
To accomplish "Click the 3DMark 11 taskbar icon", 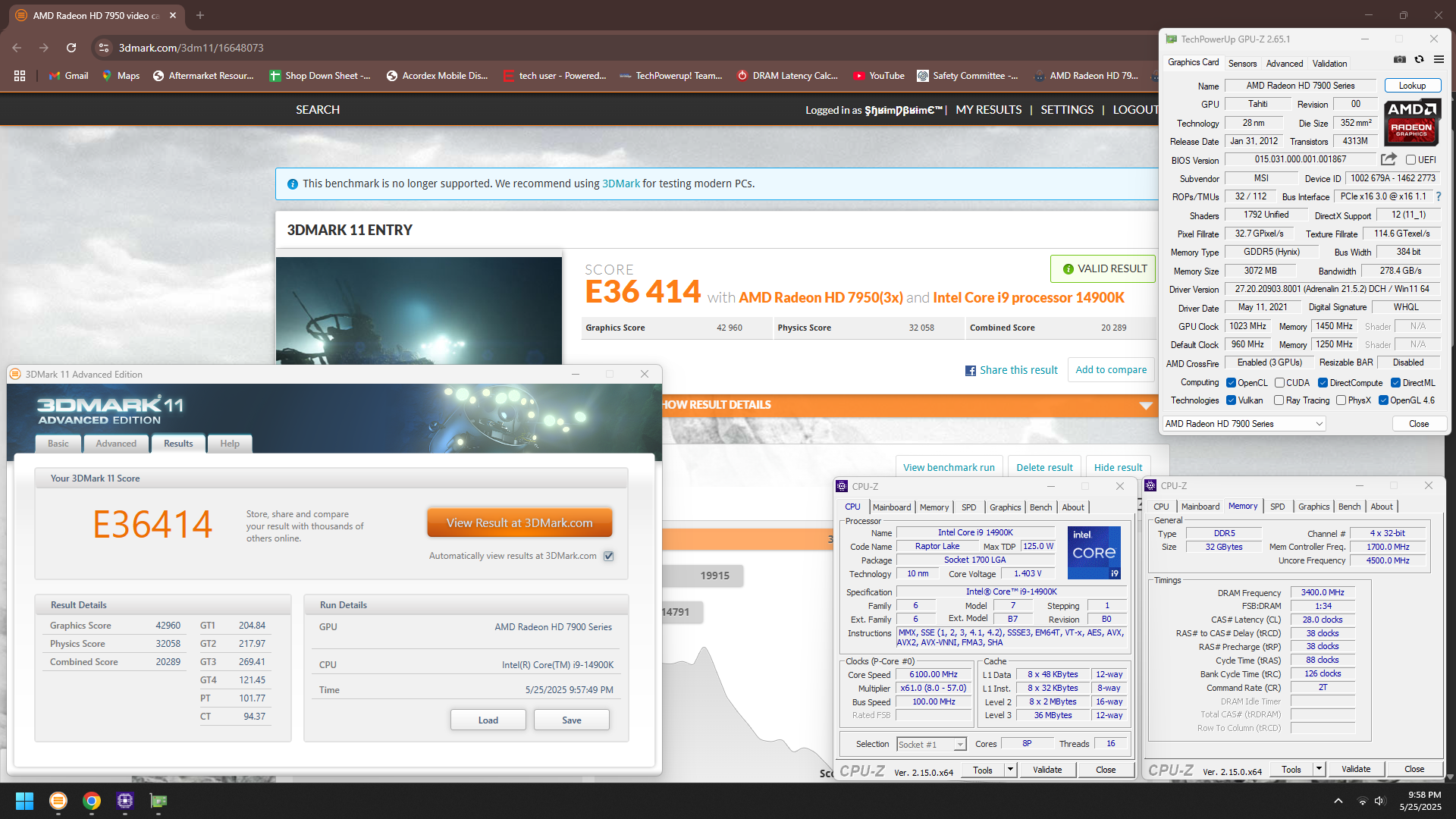I will click(58, 801).
